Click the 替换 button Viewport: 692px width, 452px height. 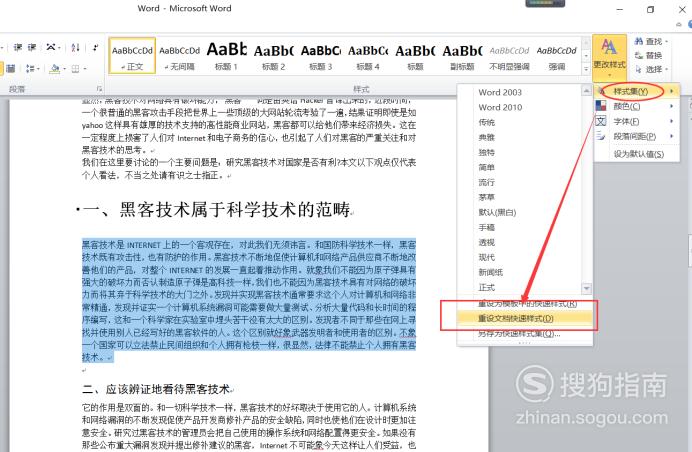tap(648, 56)
